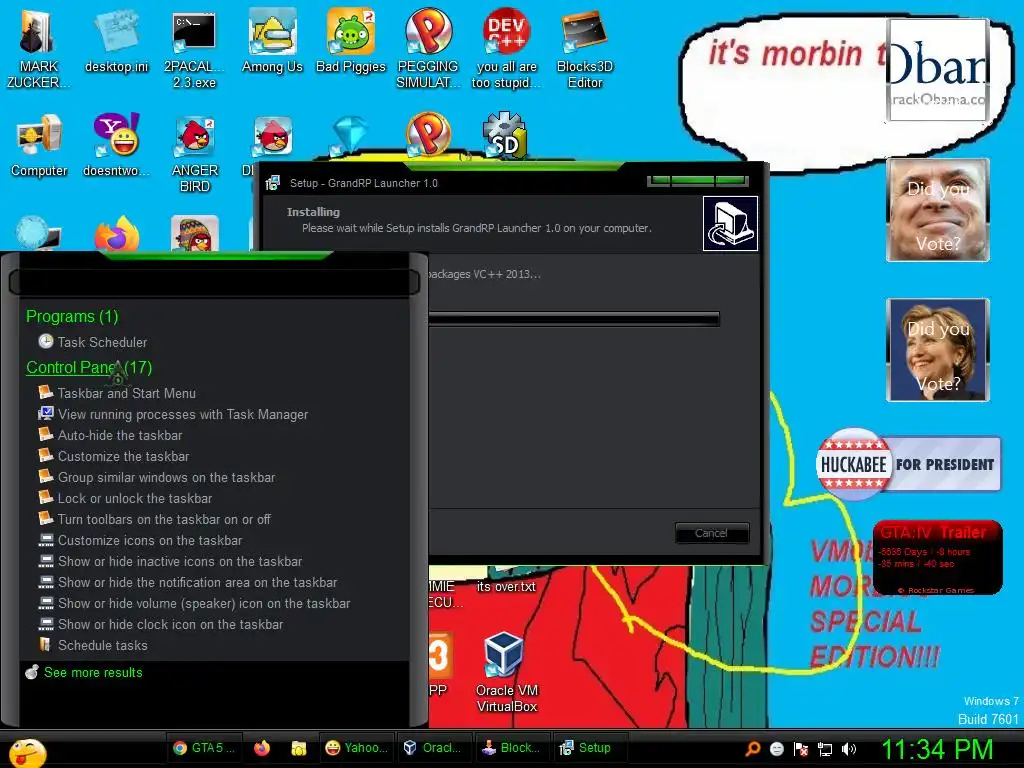
Task: Click the setup computer icon in installer header
Action: pos(730,223)
